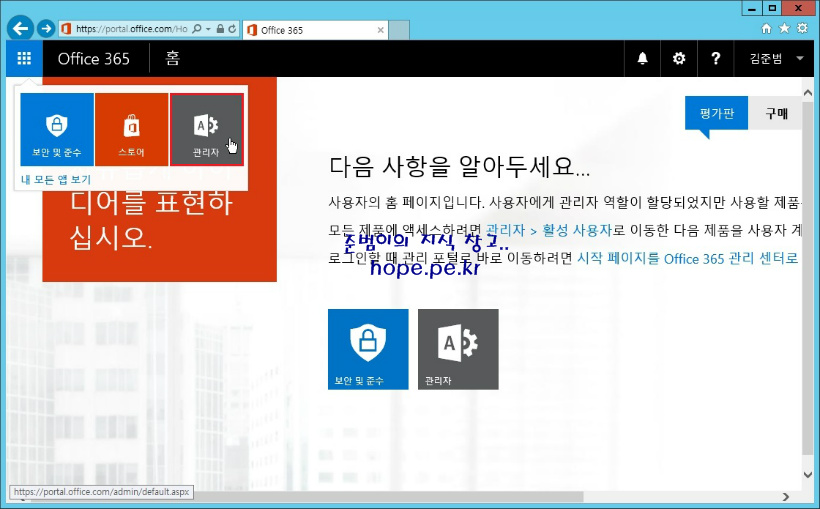Viewport: 820px width, 509px height.
Task: Open the Favorites star icon
Action: pos(784,28)
